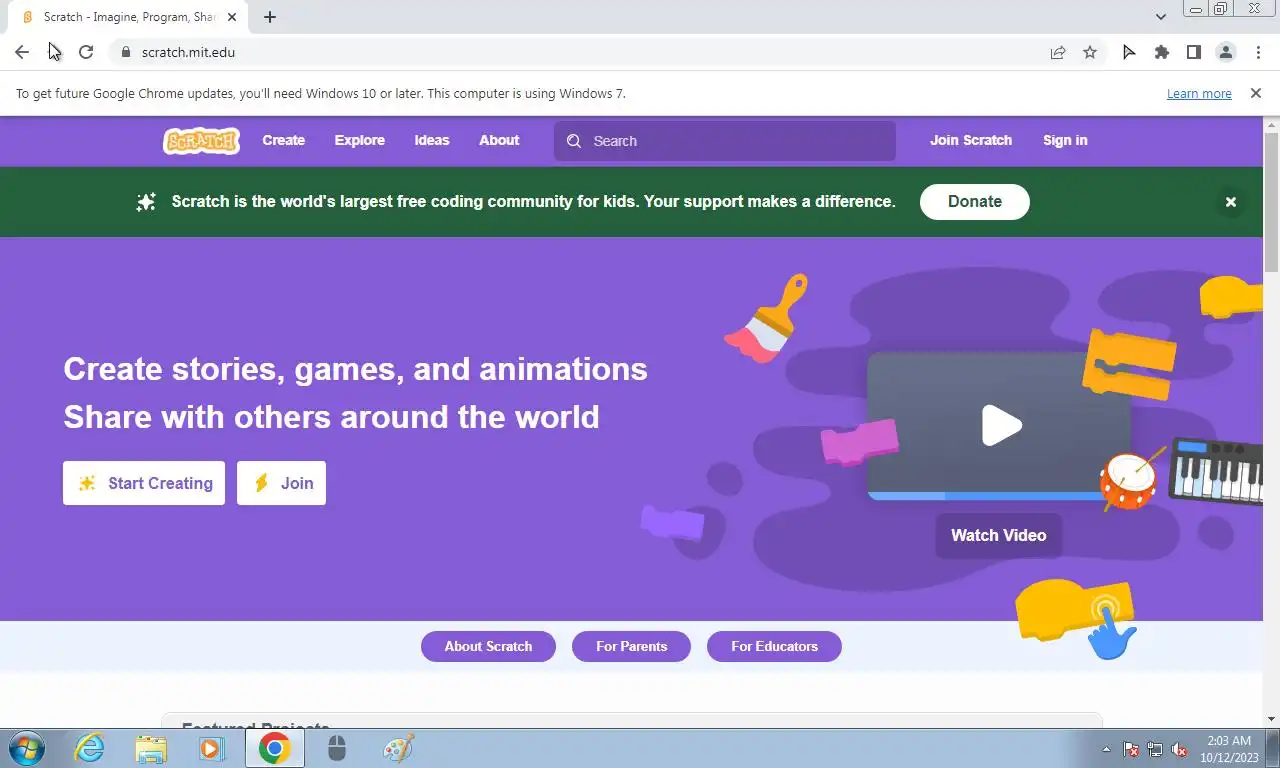The height and width of the screenshot is (768, 1280).
Task: Open Chrome three-dot menu
Action: pos(1258,52)
